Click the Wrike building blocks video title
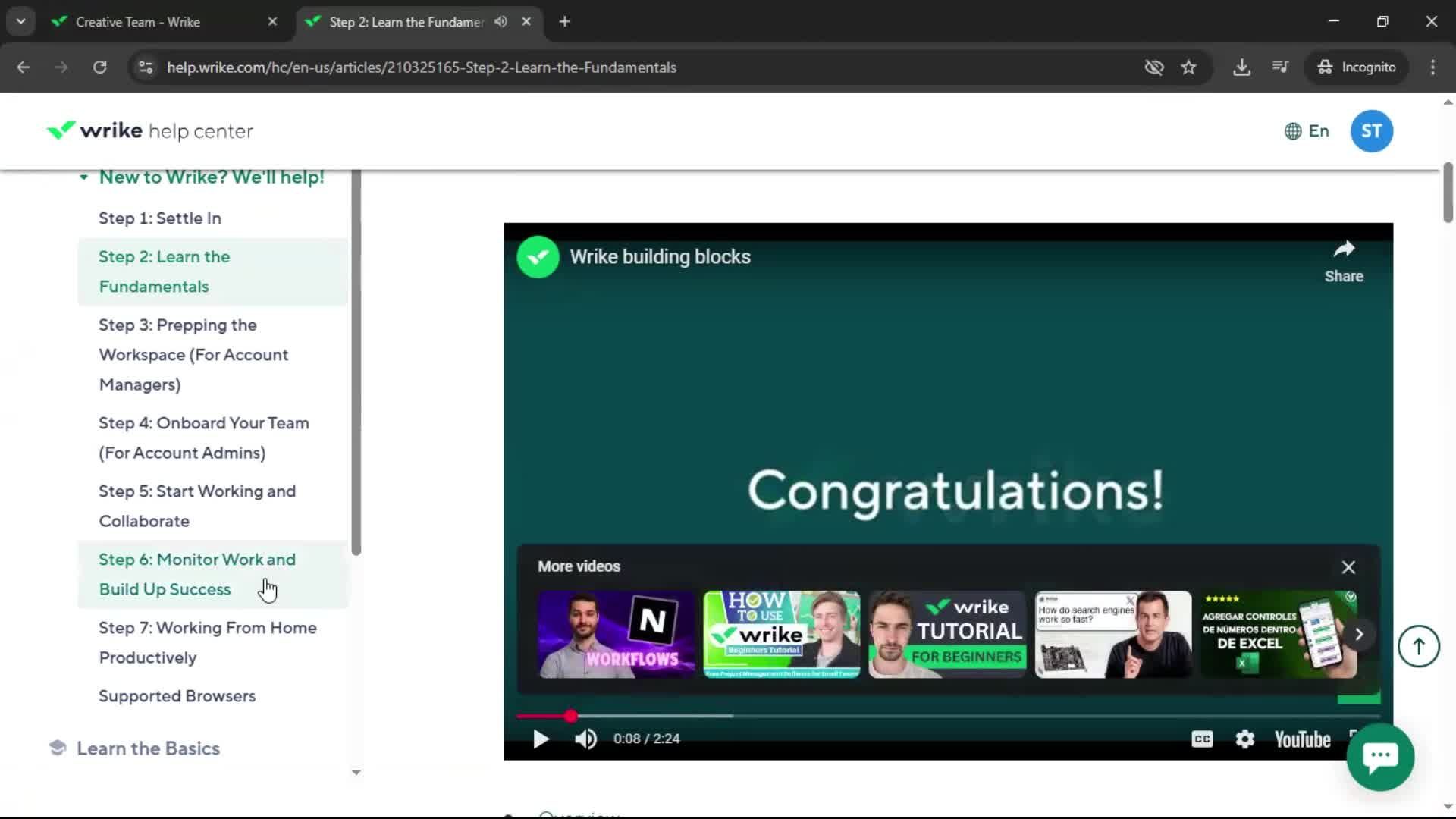 tap(660, 257)
